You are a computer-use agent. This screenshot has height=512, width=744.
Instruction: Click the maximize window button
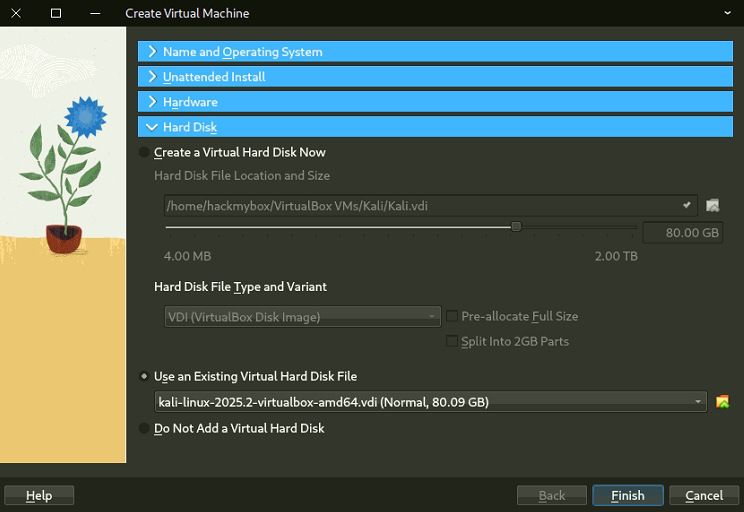click(x=56, y=14)
